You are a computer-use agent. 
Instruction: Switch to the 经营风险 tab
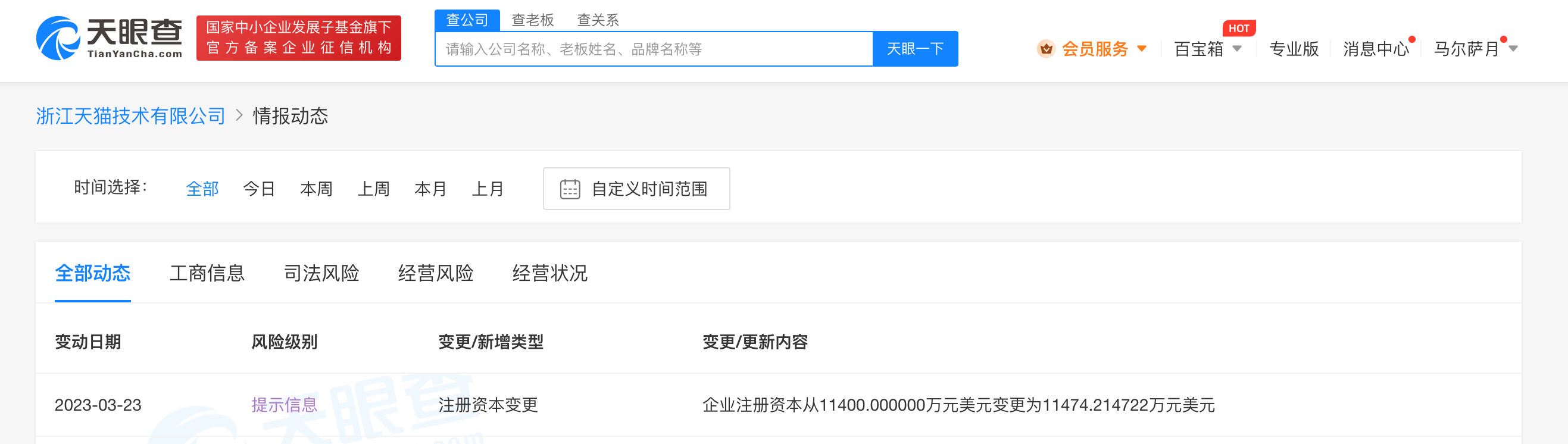click(436, 273)
